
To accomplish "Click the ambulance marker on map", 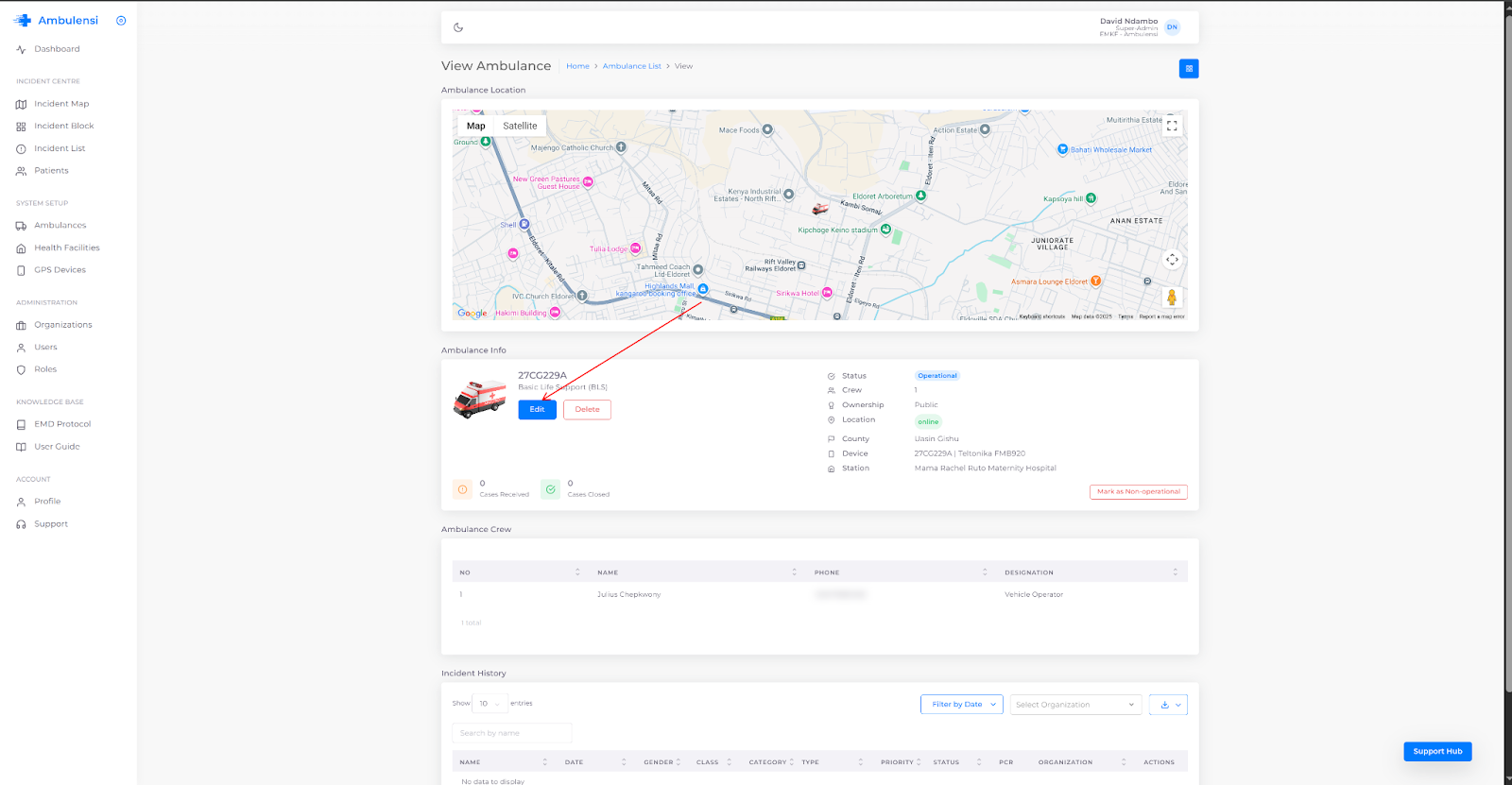I will coord(820,209).
